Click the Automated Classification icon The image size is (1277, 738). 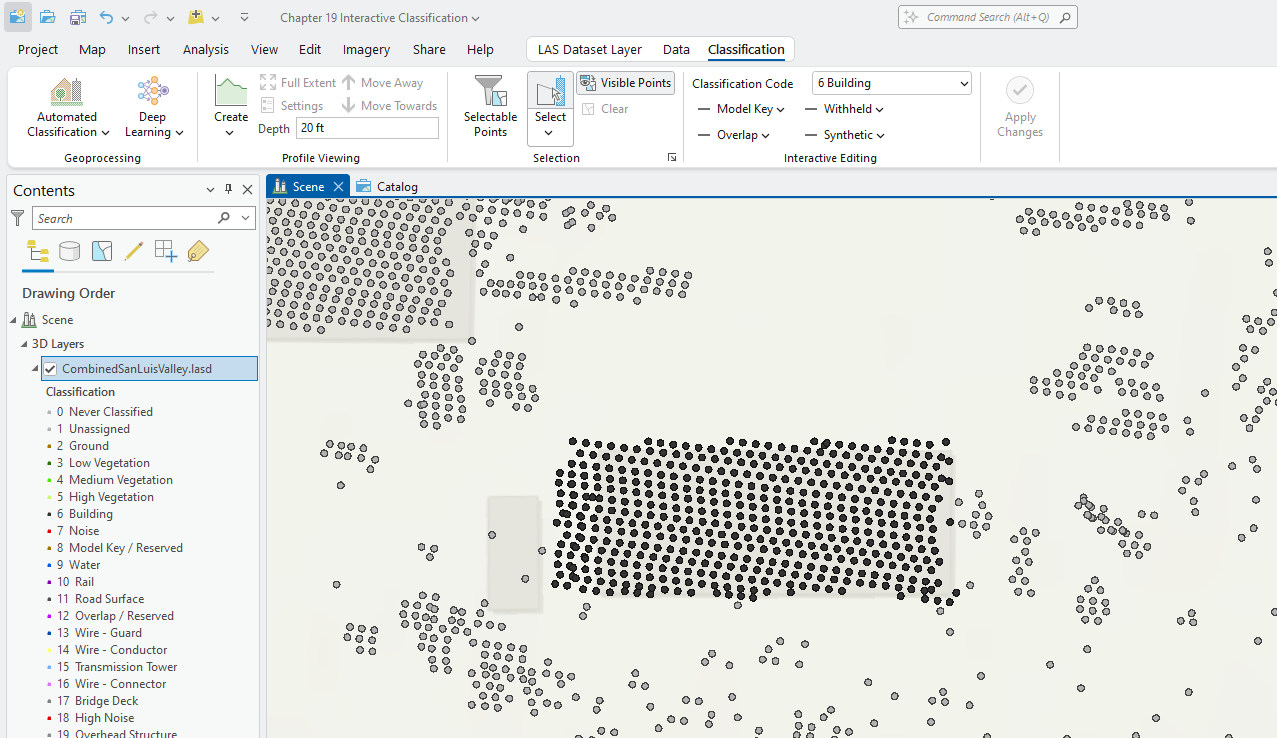coord(67,92)
